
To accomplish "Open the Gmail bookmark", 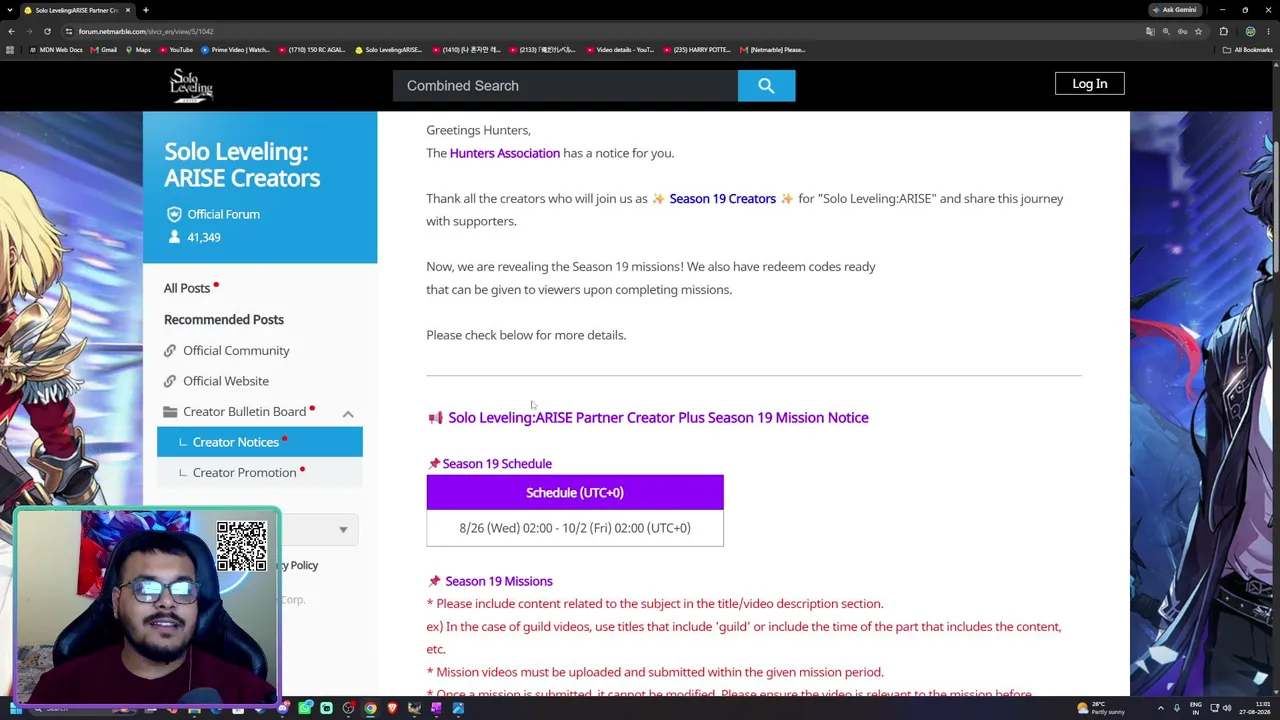I will pos(104,50).
